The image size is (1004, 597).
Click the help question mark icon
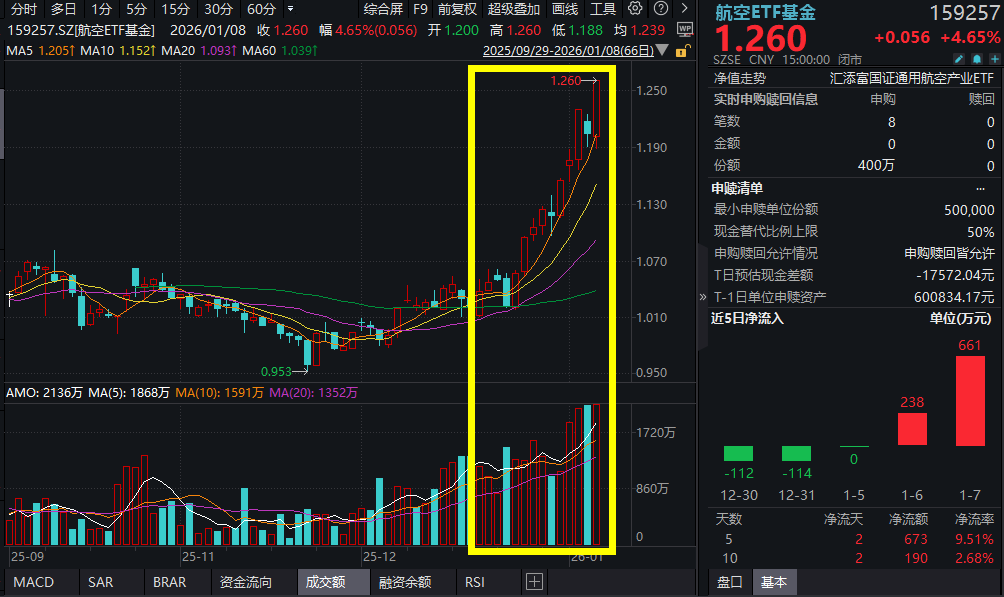(660, 8)
